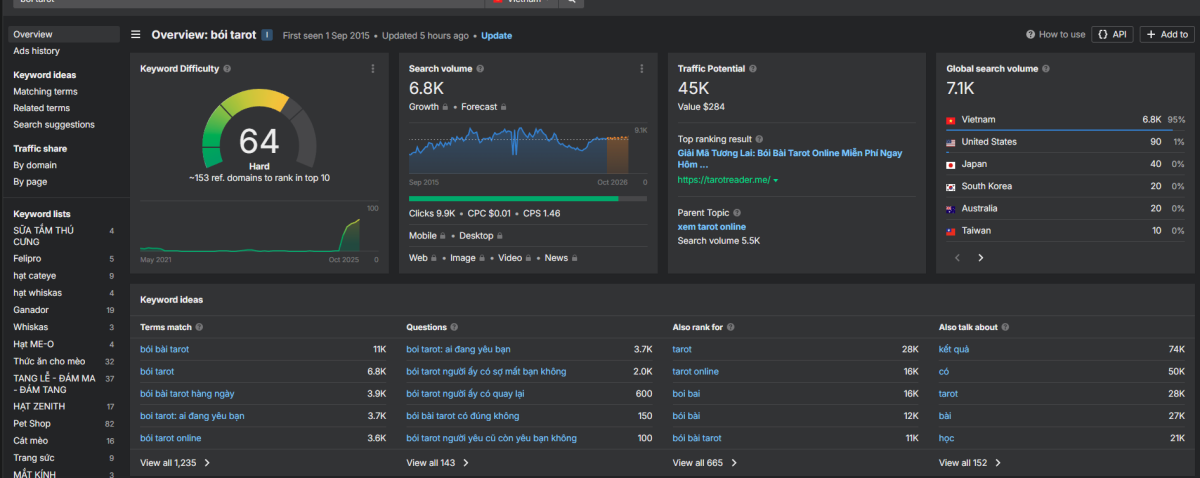Go to next page of countries list
This screenshot has width=1200, height=478.
(x=980, y=257)
